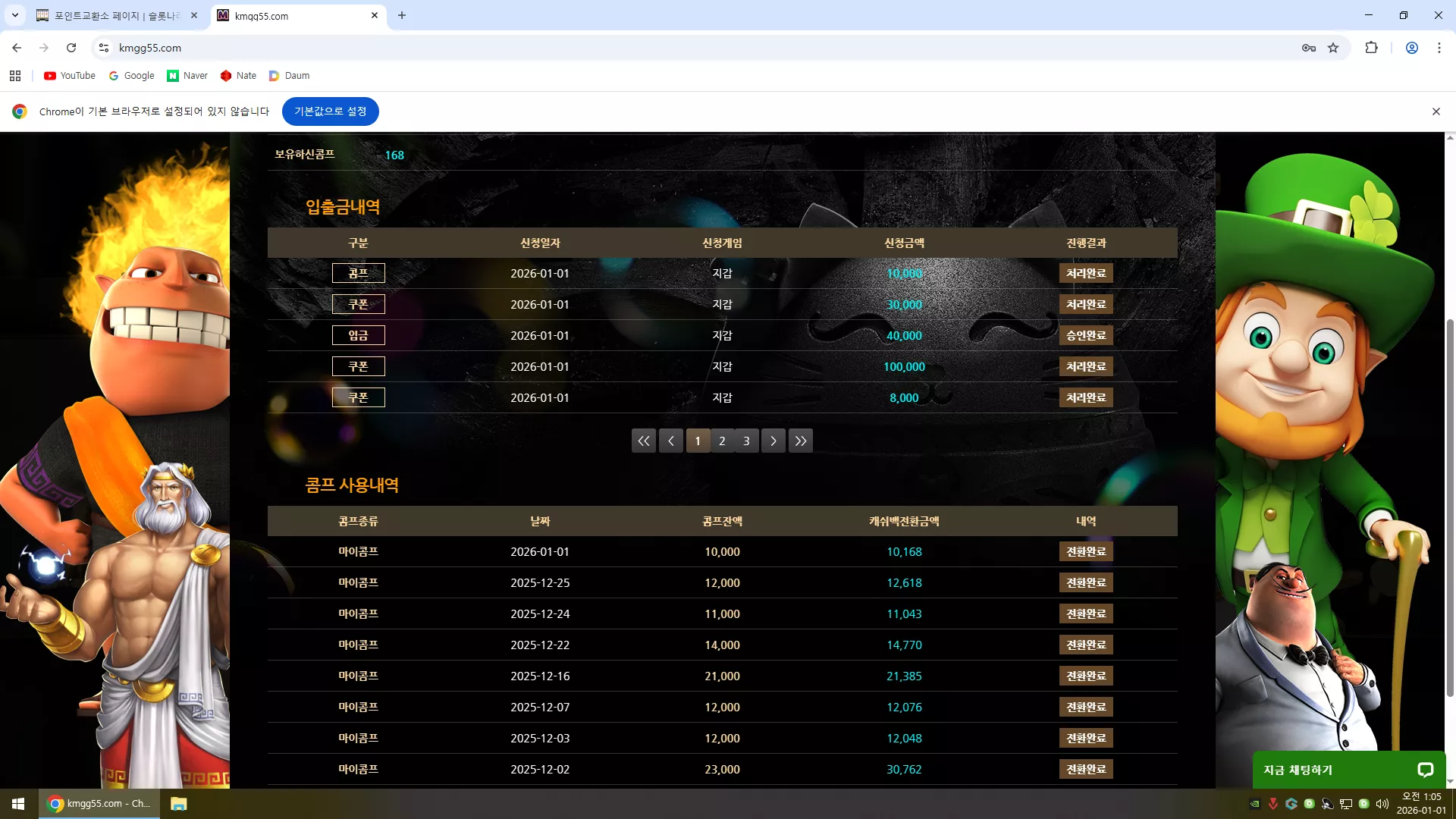
Task: Click the 신청금액 column header
Action: point(905,243)
